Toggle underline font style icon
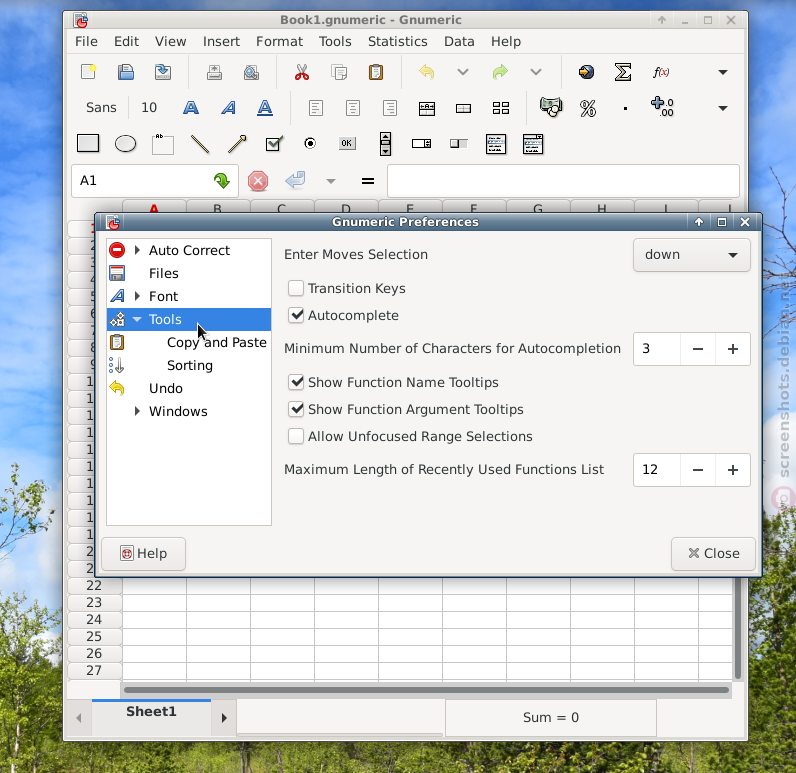The height and width of the screenshot is (773, 796). (265, 108)
